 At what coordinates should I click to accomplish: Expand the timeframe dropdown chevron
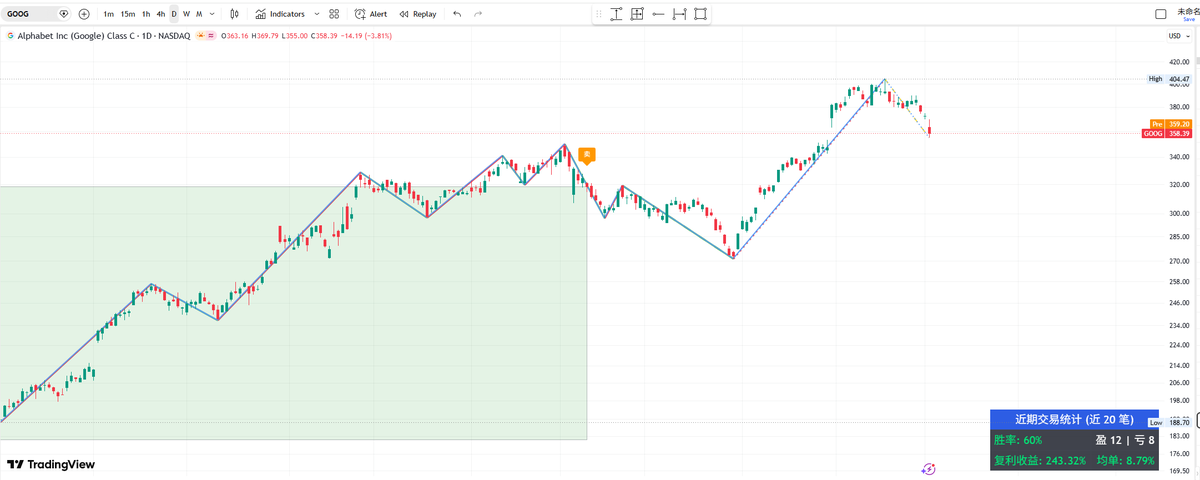[212, 14]
